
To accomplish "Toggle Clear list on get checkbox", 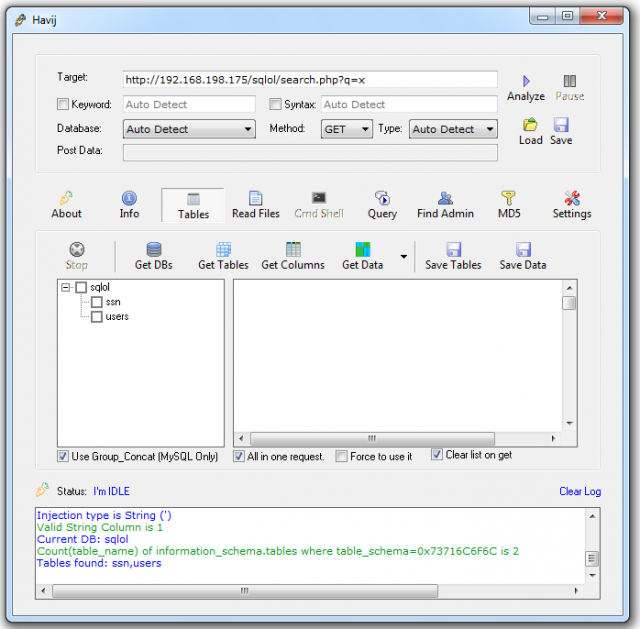I will coord(437,454).
